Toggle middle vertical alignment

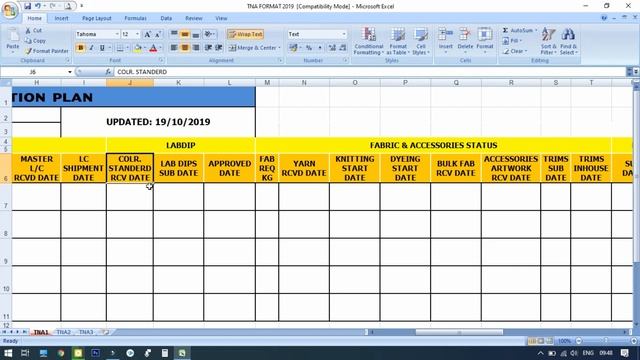pos(185,34)
